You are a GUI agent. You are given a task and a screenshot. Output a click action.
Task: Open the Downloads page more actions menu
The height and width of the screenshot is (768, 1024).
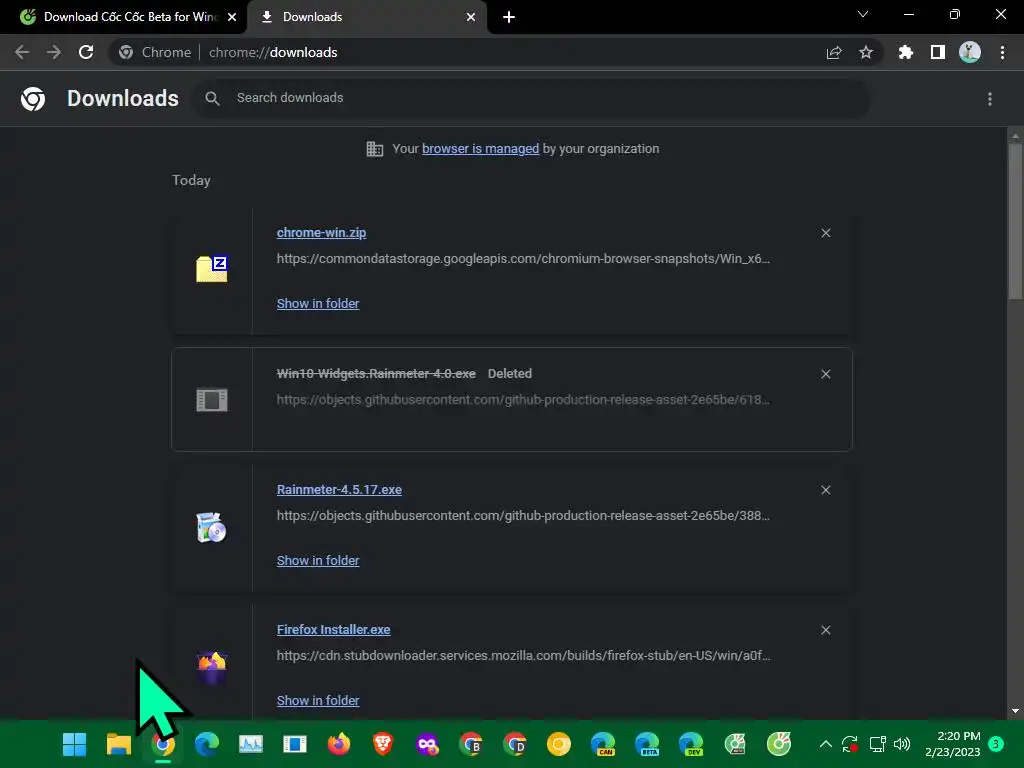tap(990, 99)
